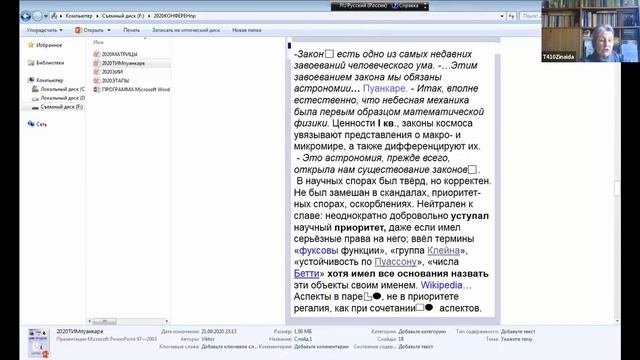This screenshot has width=640, height=360.
Task: Open the recent locations dropdown beside navigation arrows
Action: [x=46, y=16]
